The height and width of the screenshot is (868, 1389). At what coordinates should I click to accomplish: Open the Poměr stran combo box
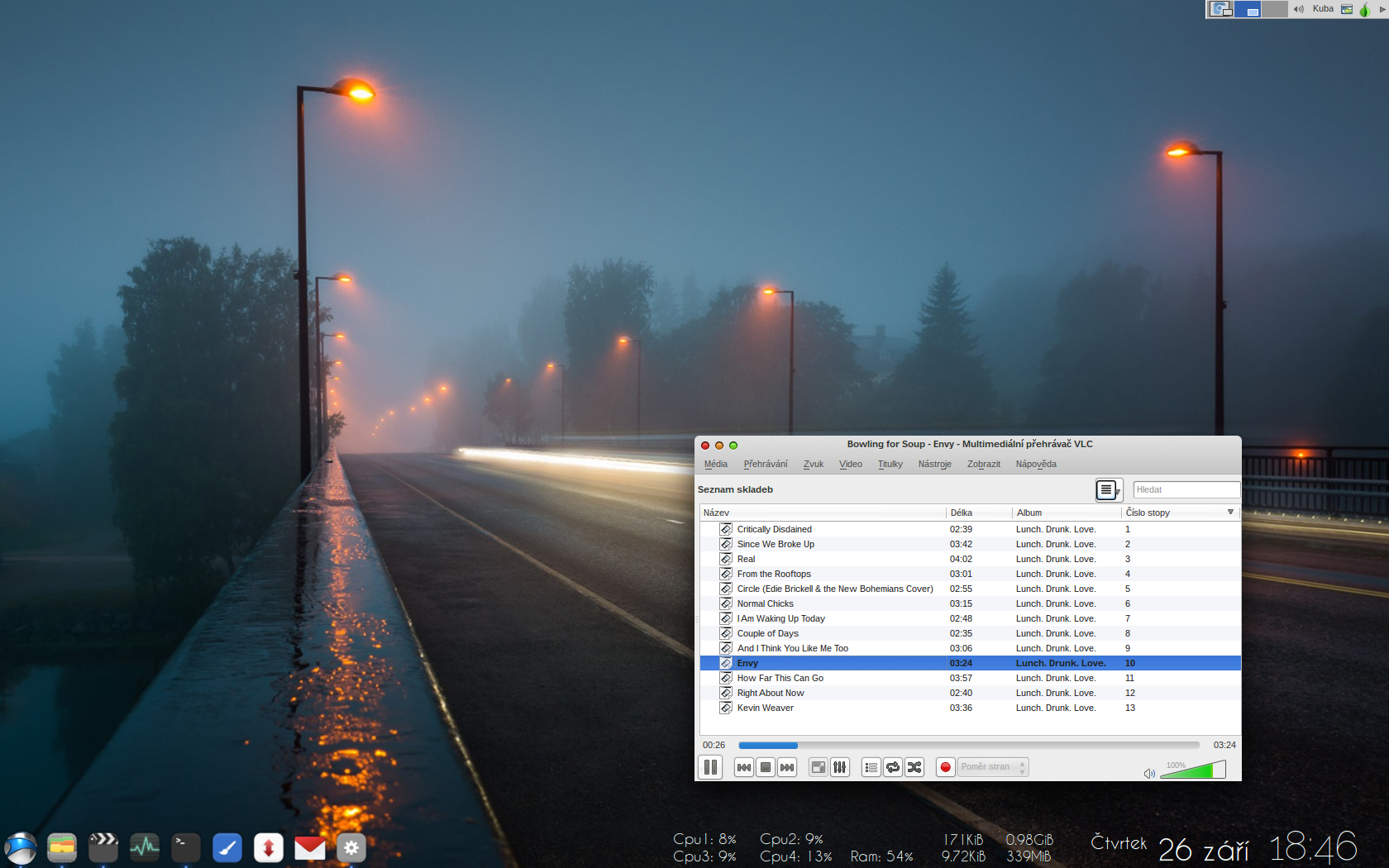pos(993,767)
